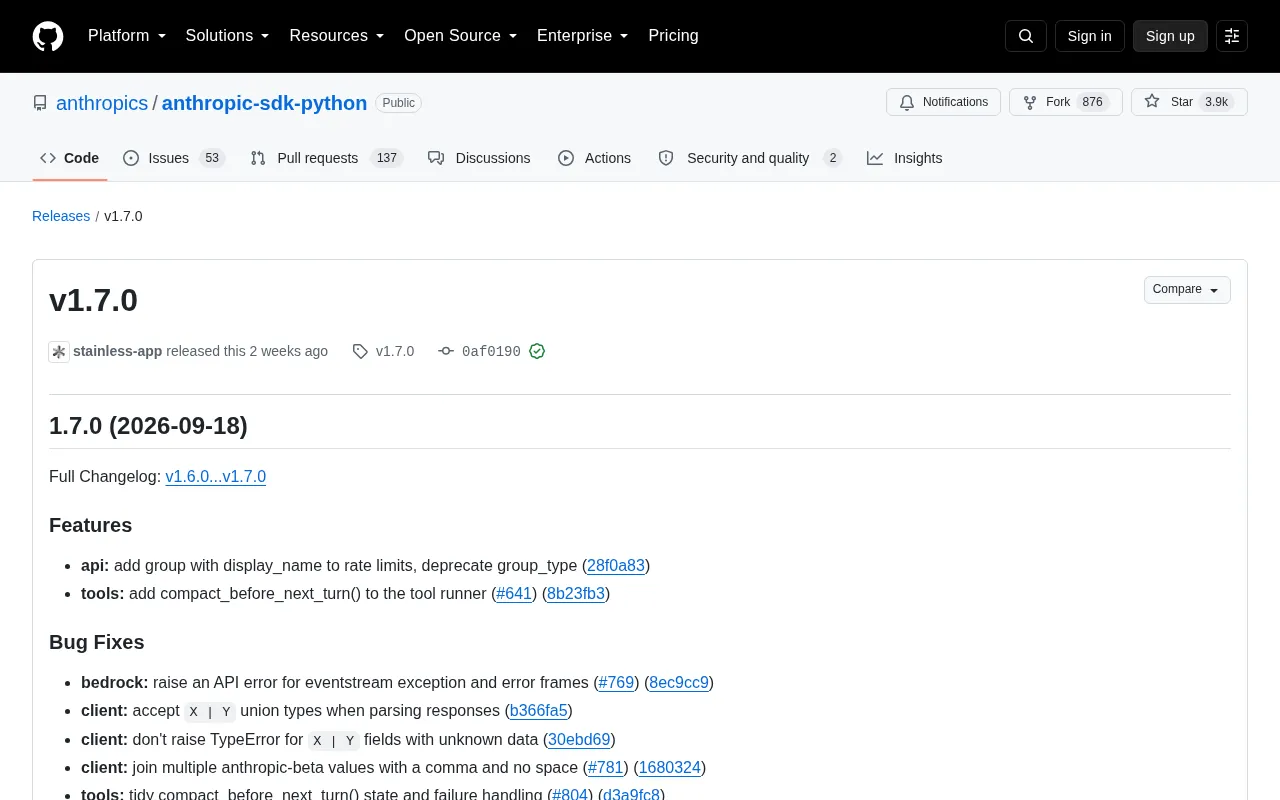The image size is (1280, 800).
Task: Open the Compare dropdown
Action: coord(1187,290)
